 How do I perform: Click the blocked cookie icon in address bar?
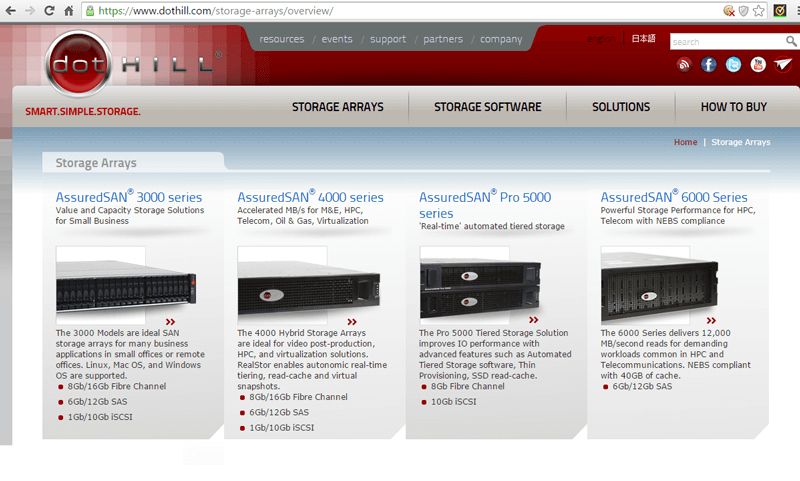(729, 11)
